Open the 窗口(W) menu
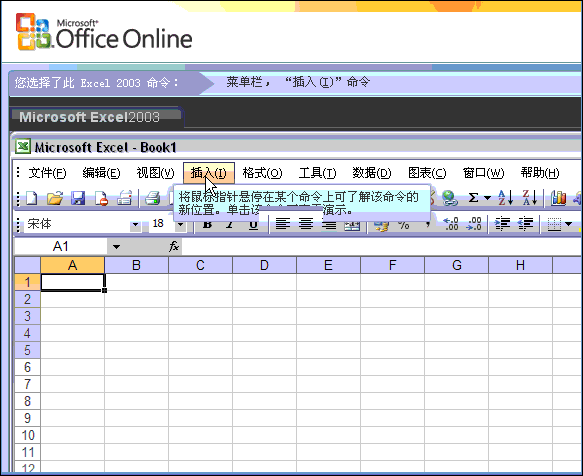 (x=483, y=173)
